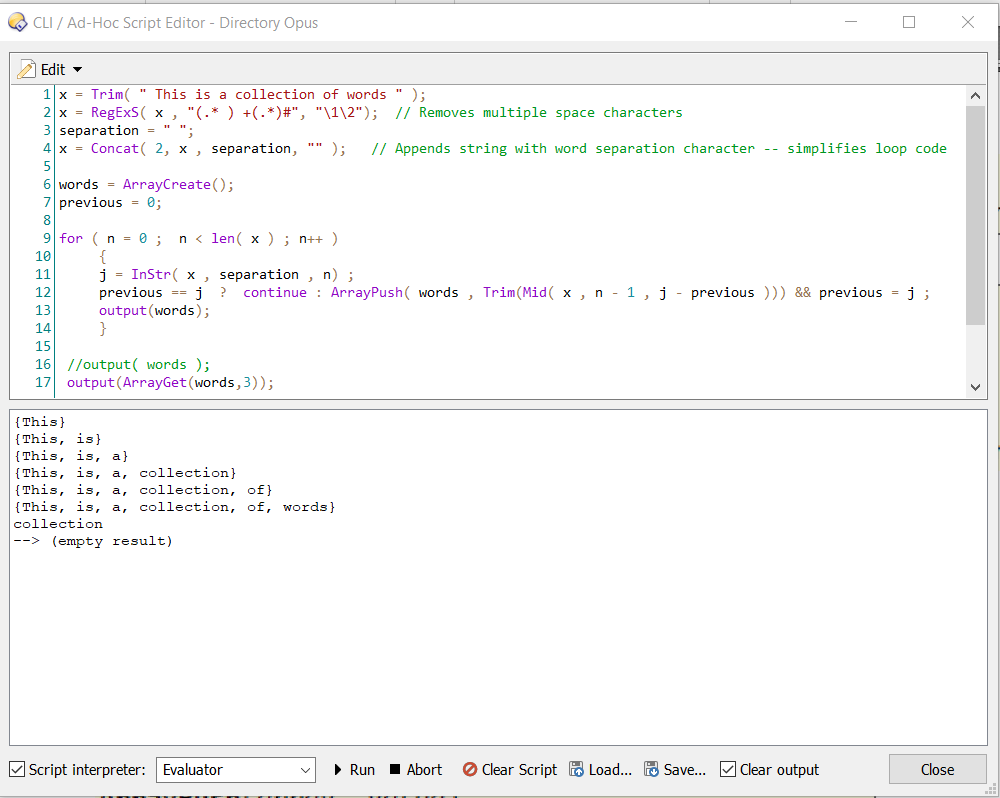The width and height of the screenshot is (1000, 798).
Task: Click the pencil icon beside Edit
Action: click(27, 69)
